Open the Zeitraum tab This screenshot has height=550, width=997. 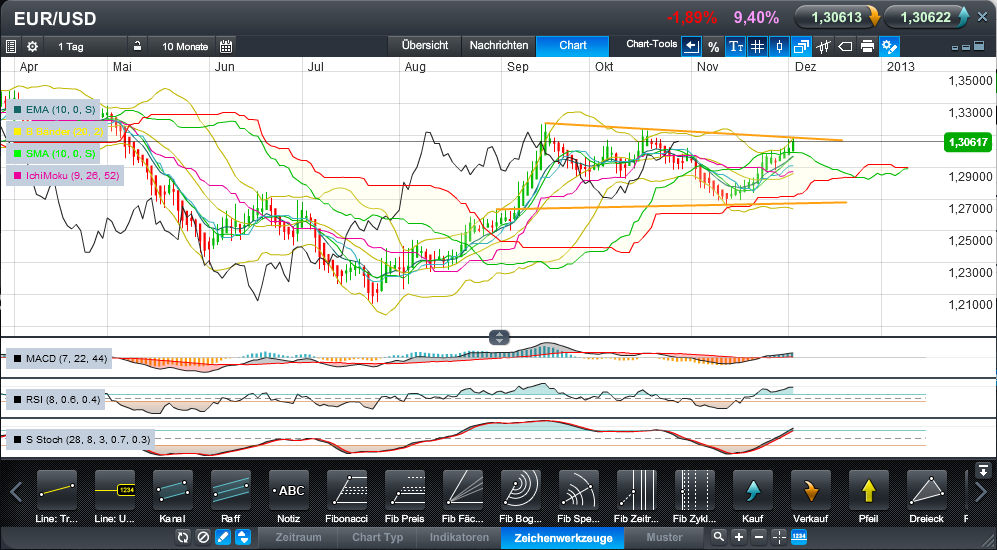[298, 537]
